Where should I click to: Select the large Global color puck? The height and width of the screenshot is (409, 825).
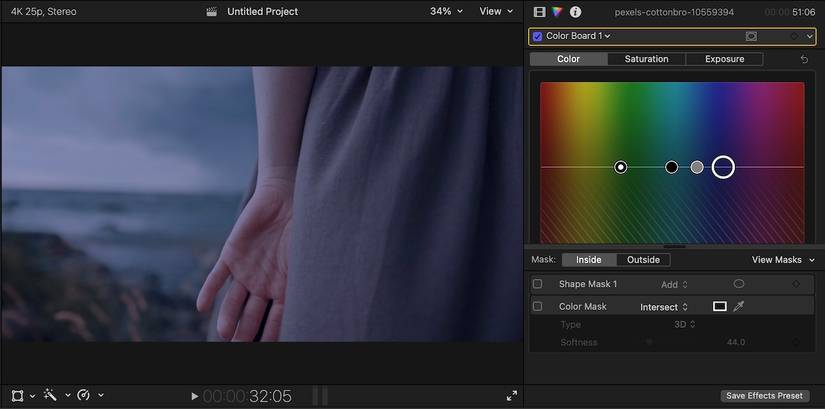(723, 167)
